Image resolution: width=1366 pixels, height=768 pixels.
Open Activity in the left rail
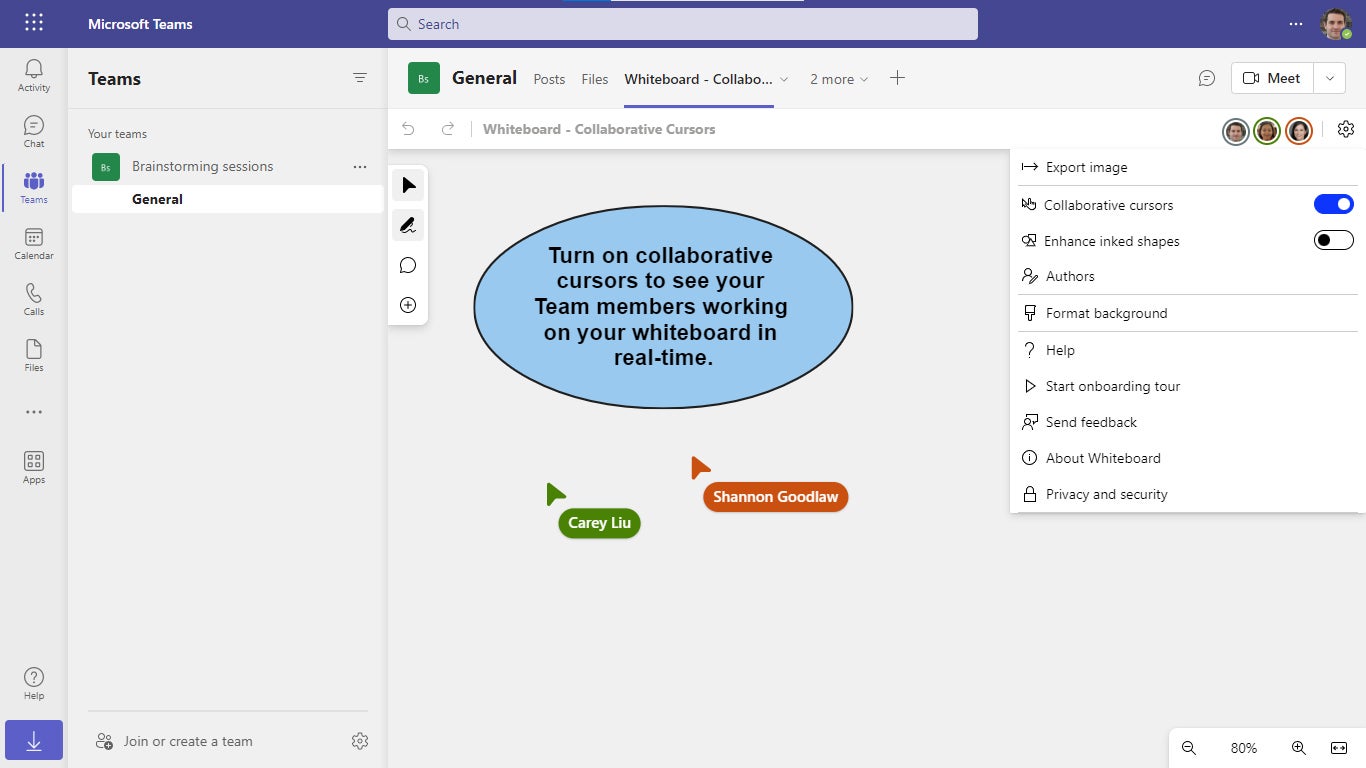34,76
